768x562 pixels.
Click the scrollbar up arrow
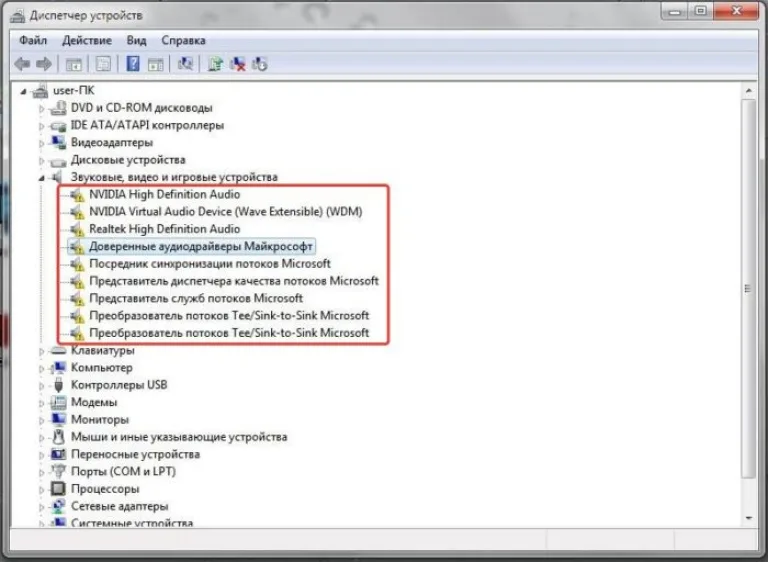[748, 91]
